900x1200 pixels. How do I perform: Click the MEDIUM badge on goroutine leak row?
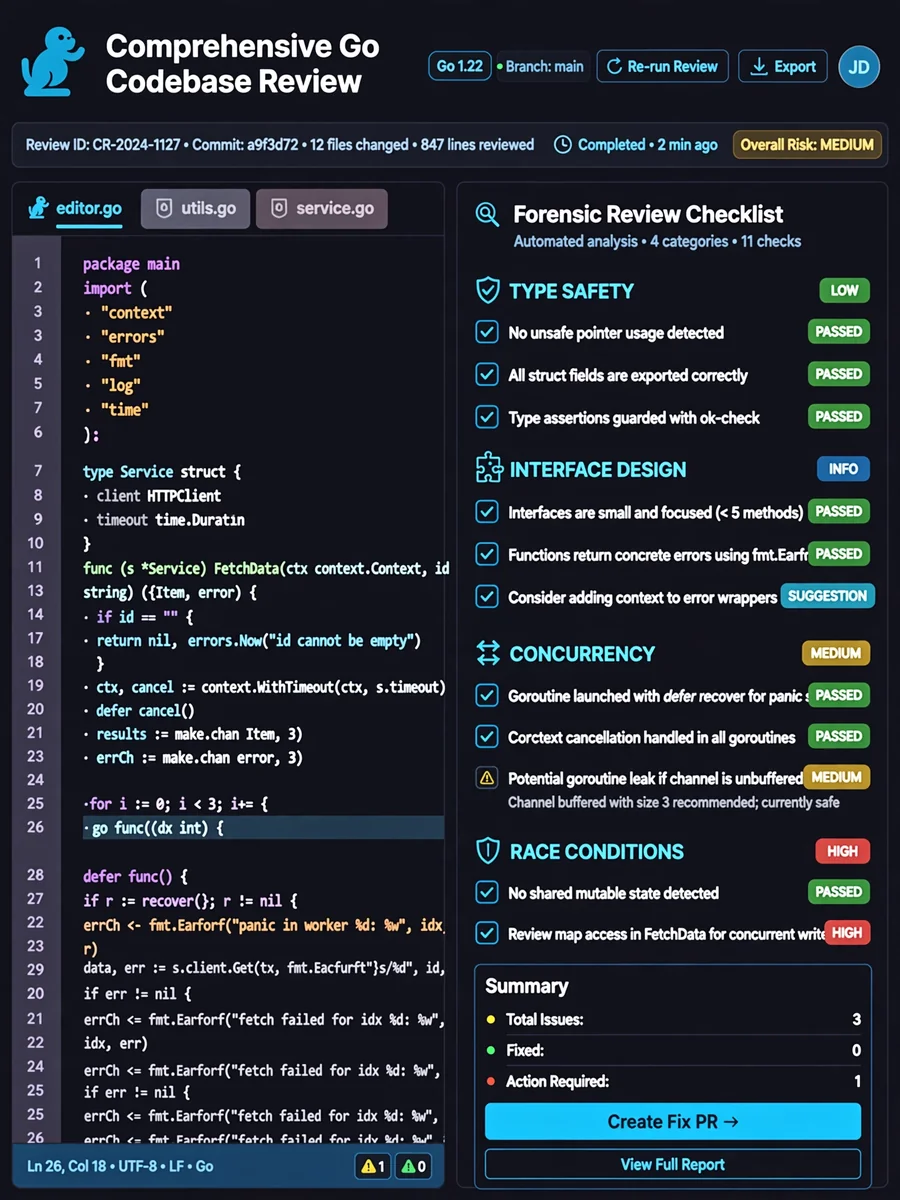[836, 777]
